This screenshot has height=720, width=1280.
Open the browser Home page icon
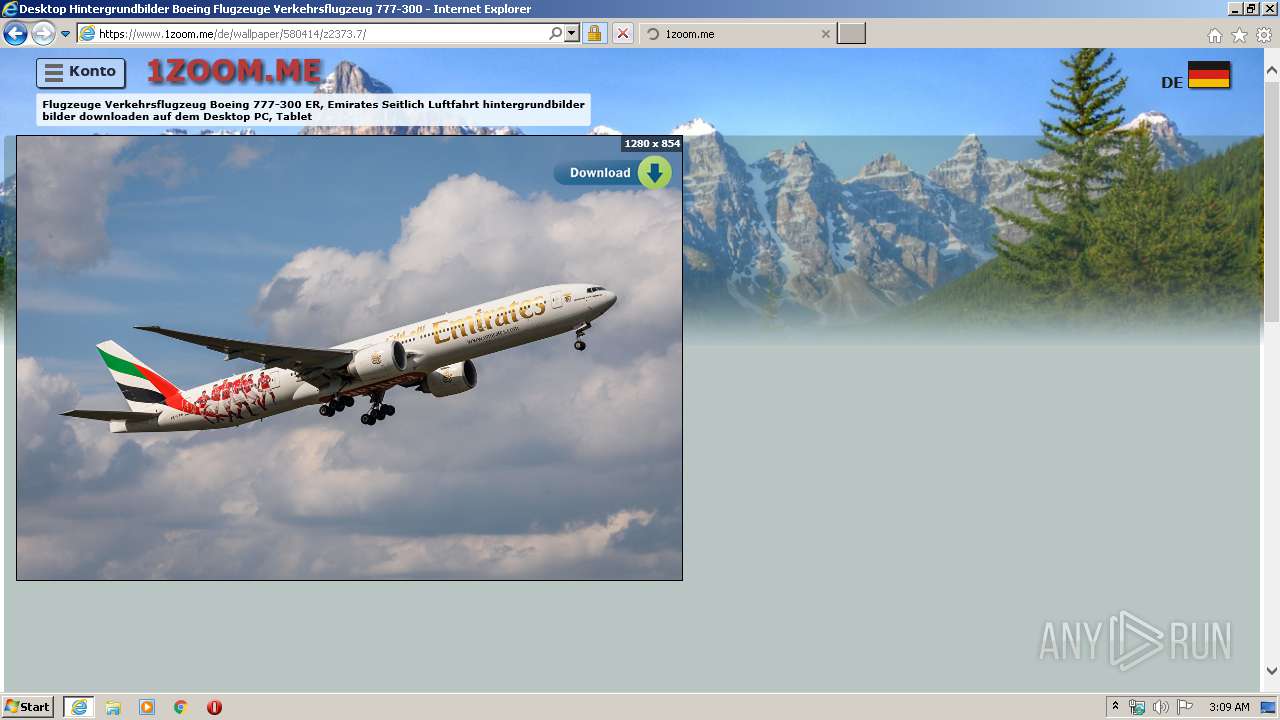1214,35
